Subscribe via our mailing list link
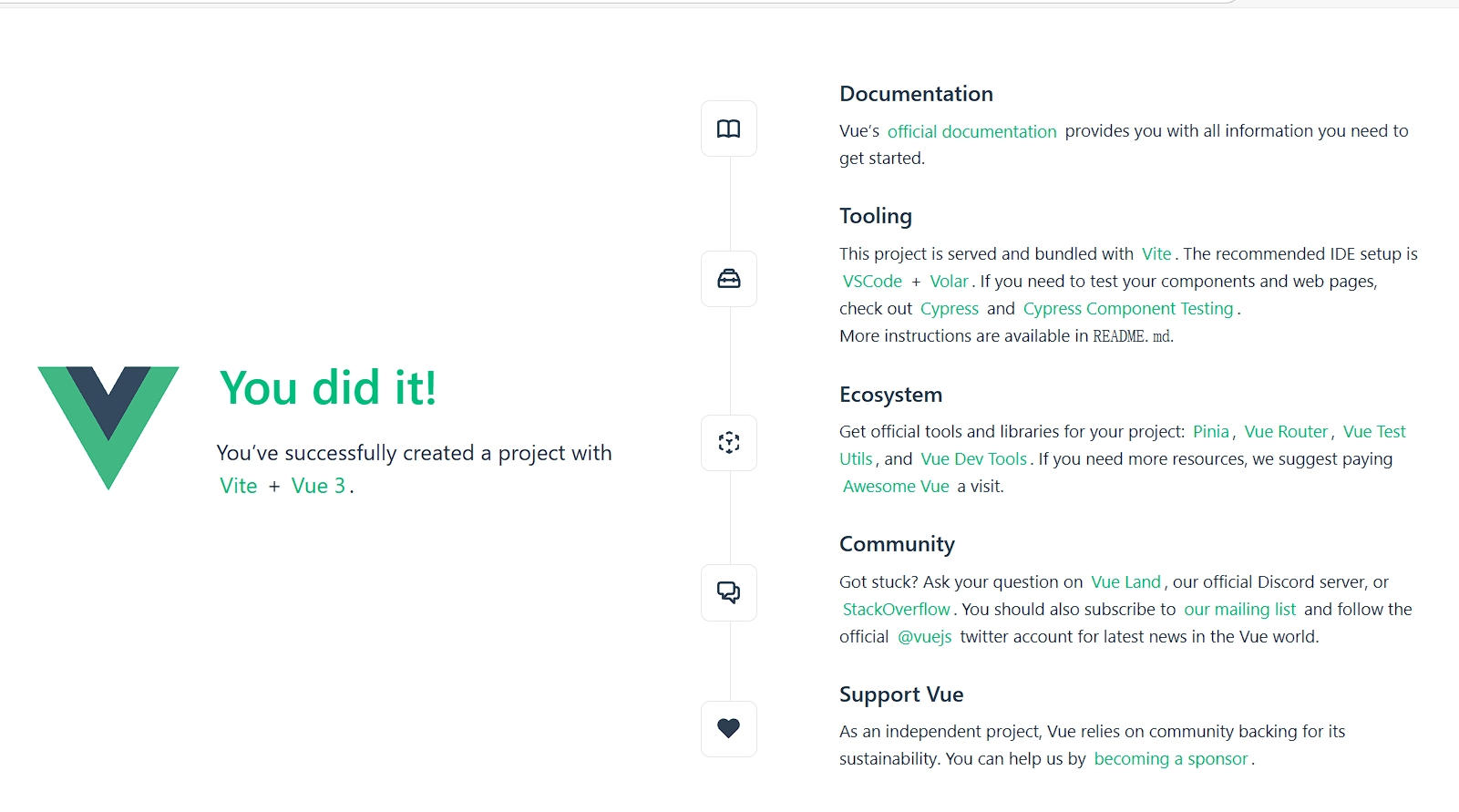This screenshot has width=1459, height=812. (1239, 610)
